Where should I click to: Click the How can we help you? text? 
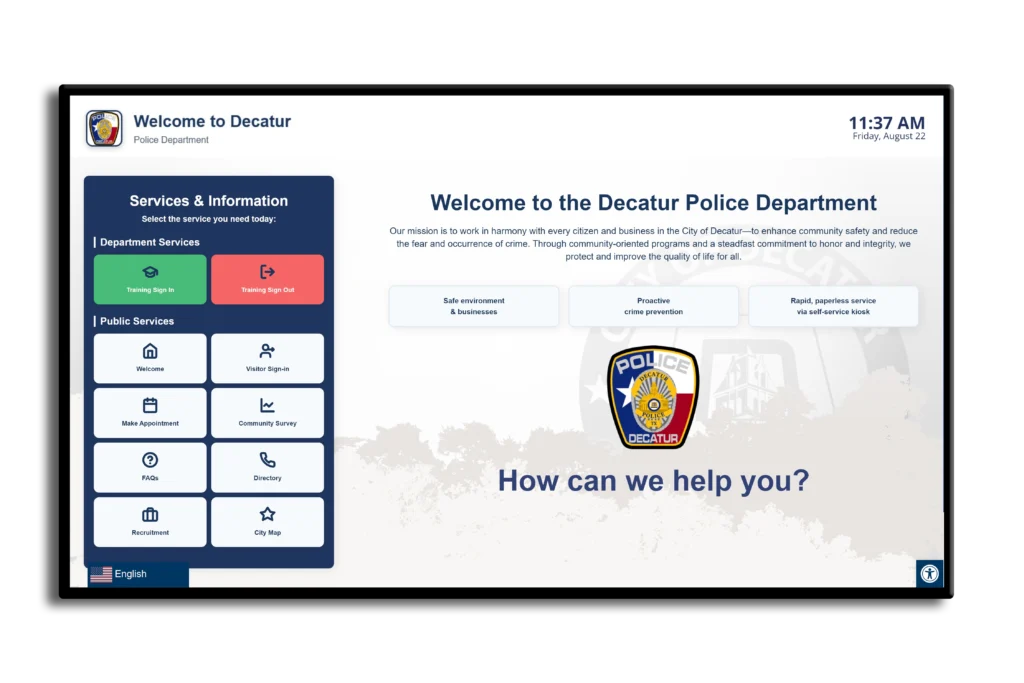click(x=653, y=481)
